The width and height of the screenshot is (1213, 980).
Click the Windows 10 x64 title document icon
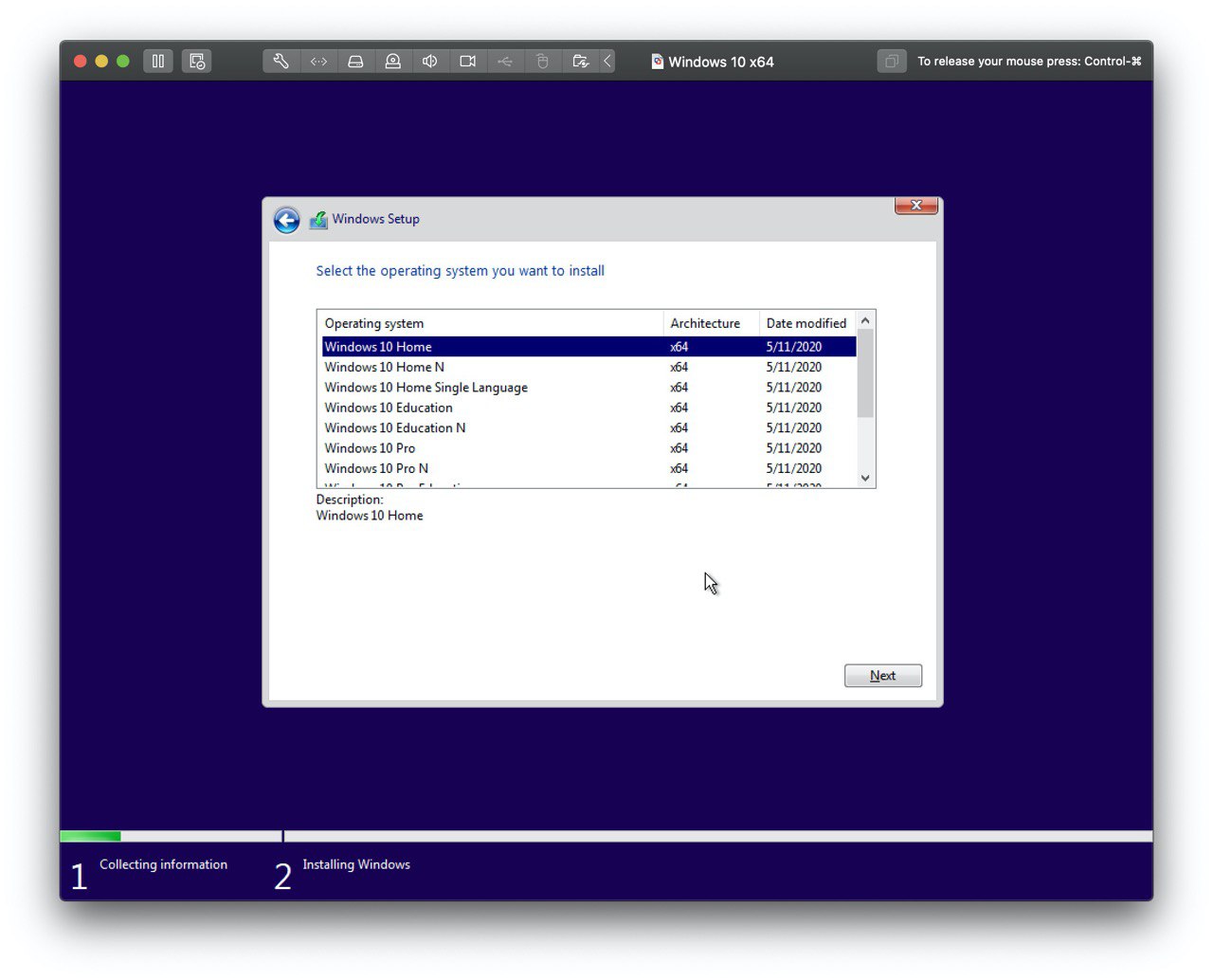pos(657,62)
